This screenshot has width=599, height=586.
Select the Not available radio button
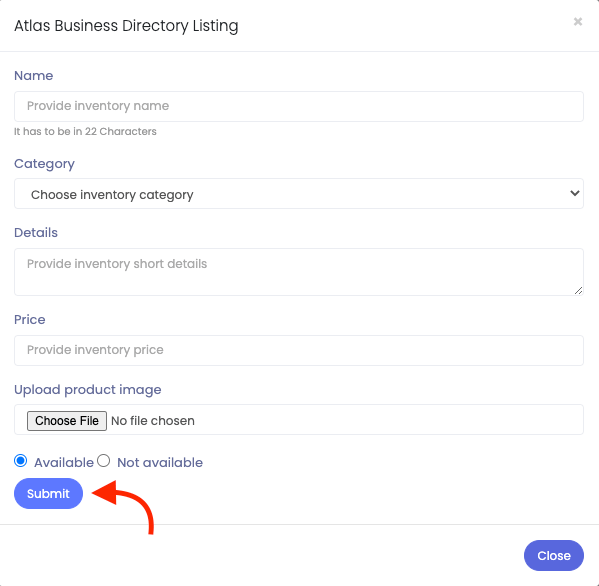[x=104, y=461]
